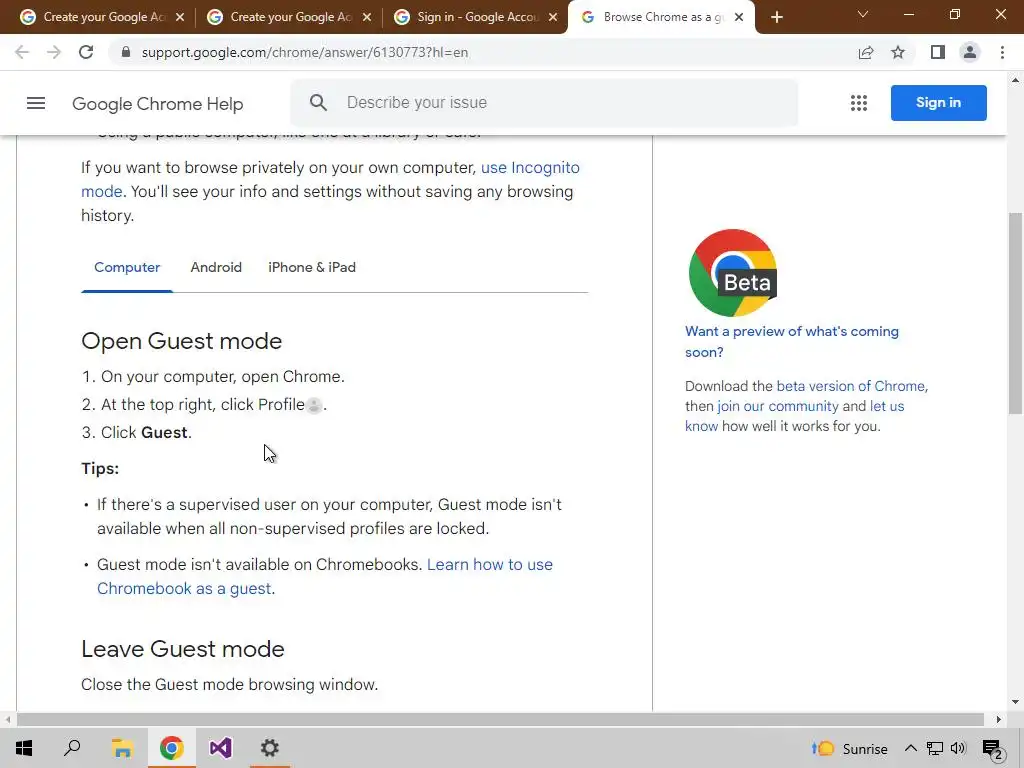Click the padlock site info icon
The width and height of the screenshot is (1024, 768).
pyautogui.click(x=126, y=52)
